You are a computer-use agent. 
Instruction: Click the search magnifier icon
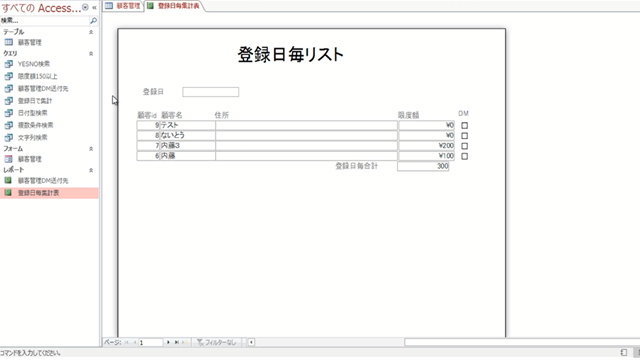(93, 20)
